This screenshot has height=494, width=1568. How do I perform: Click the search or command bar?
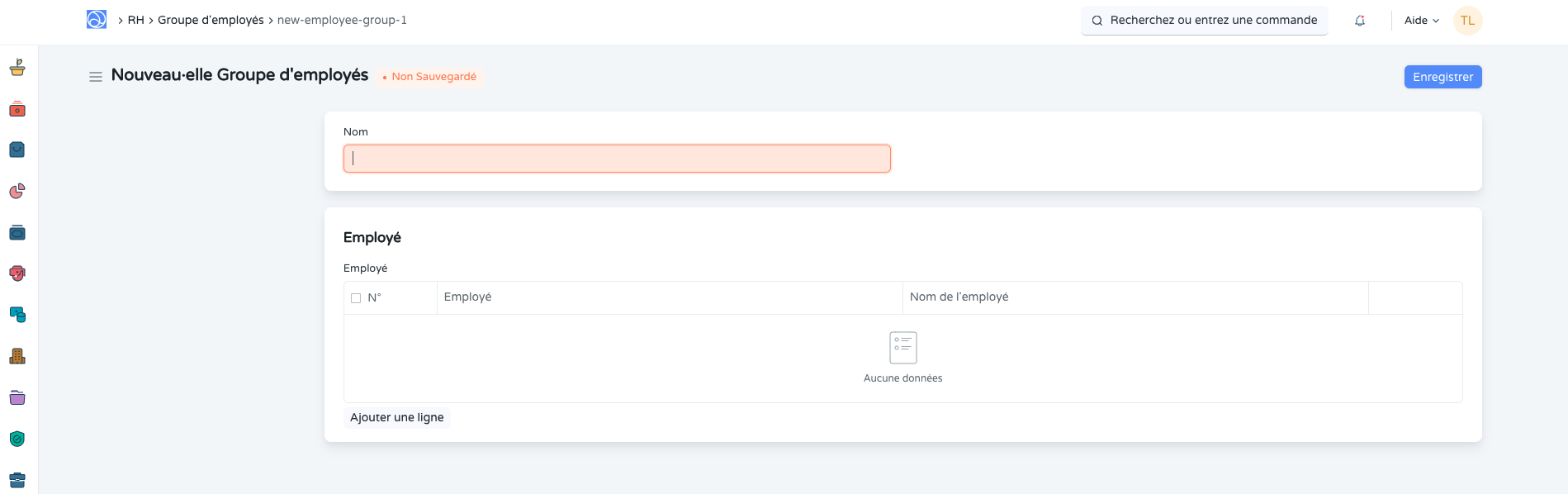coord(1204,21)
